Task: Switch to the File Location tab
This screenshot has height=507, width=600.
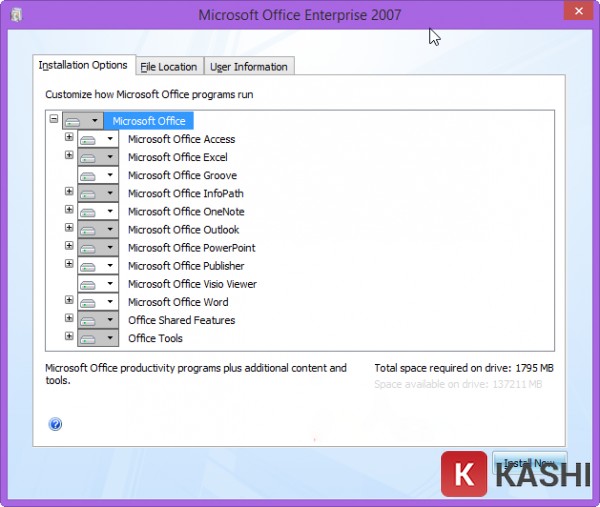Action: 168,67
